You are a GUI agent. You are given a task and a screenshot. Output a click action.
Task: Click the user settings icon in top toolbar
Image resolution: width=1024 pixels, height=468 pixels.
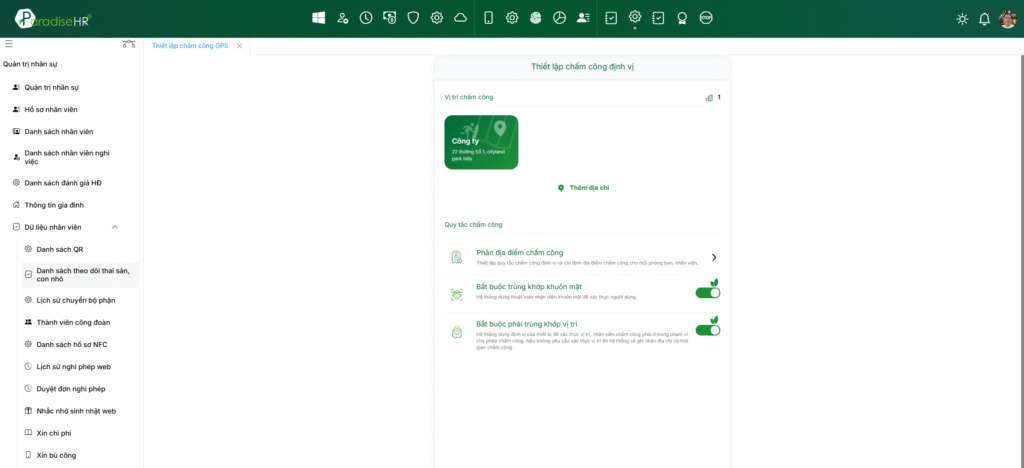pyautogui.click(x=342, y=18)
